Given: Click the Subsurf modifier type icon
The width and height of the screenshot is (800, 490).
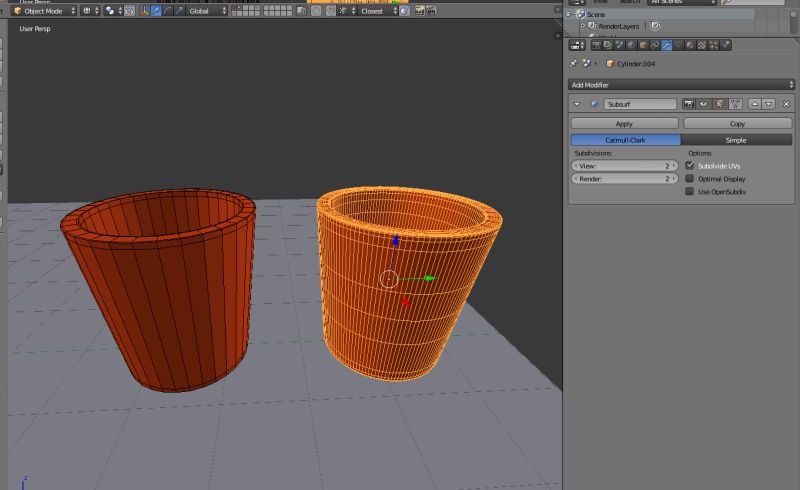Looking at the screenshot, I should click(594, 104).
